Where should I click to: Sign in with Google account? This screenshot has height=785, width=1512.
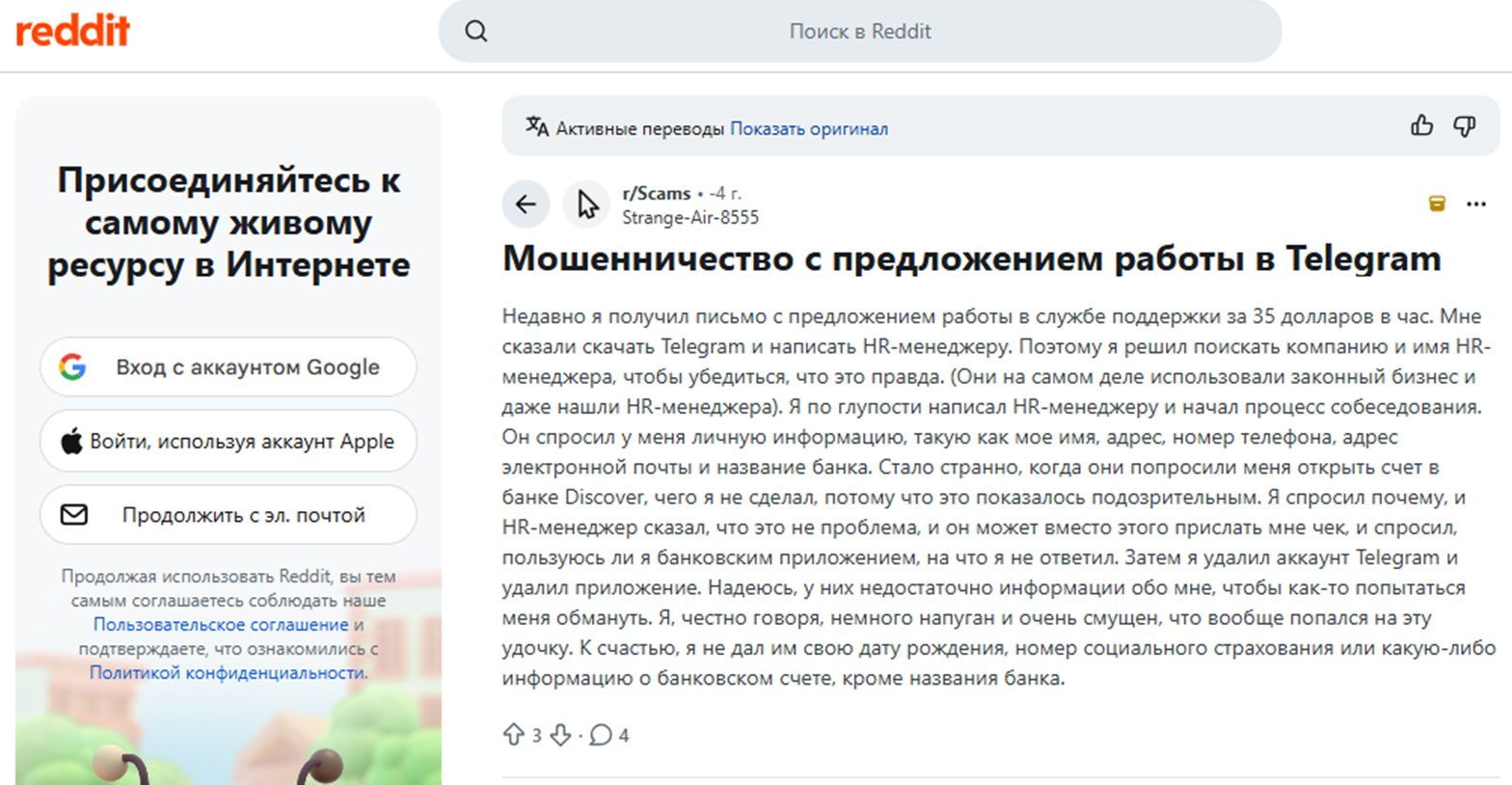coord(229,366)
